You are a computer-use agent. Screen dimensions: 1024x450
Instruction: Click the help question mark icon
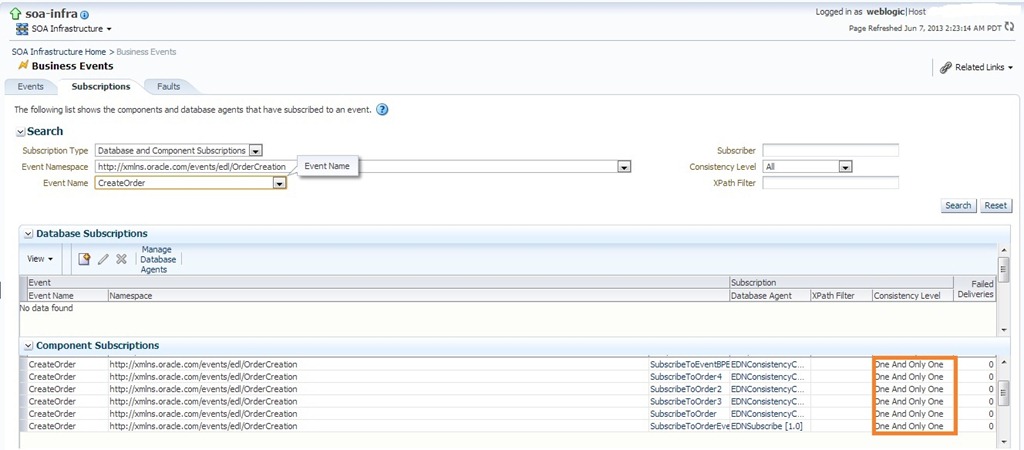coord(382,109)
